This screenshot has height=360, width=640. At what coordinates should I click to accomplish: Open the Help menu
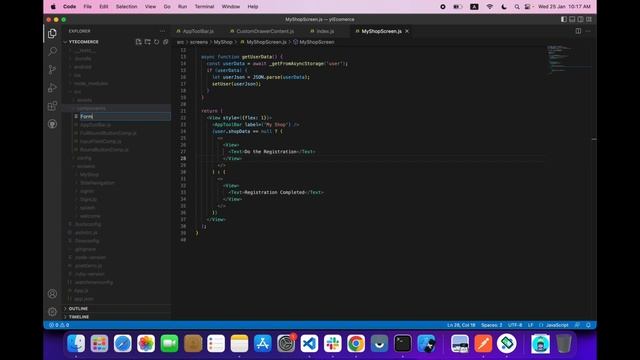[253, 7]
